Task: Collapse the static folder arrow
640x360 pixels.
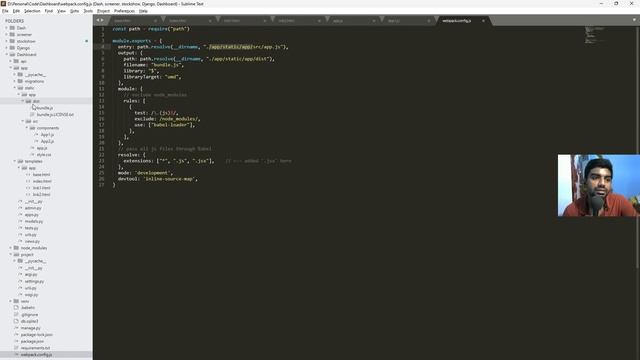Action: [15, 88]
